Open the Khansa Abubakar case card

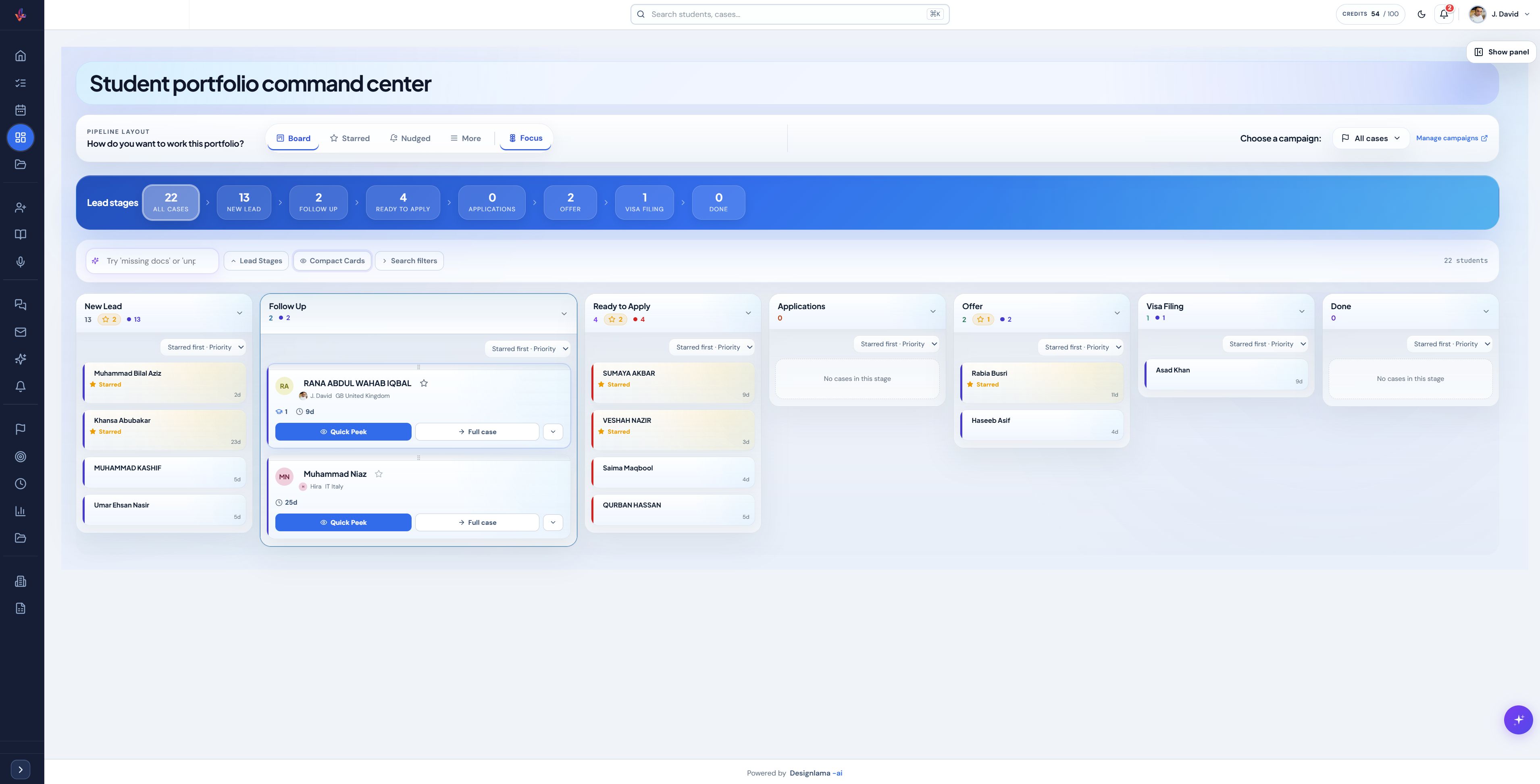[x=164, y=430]
